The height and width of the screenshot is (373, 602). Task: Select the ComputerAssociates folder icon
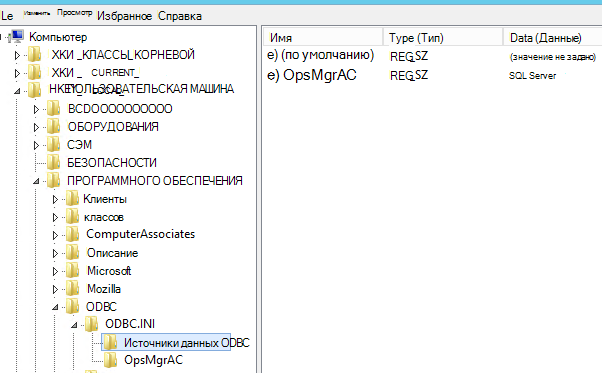coord(72,234)
